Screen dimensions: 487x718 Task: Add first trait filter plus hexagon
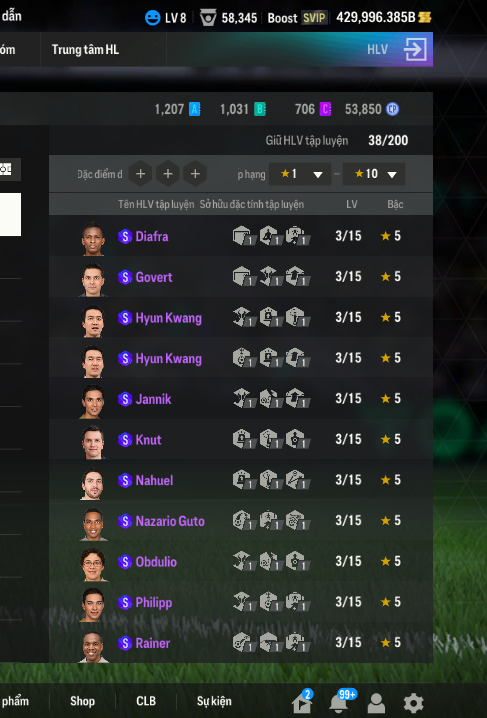pos(140,174)
